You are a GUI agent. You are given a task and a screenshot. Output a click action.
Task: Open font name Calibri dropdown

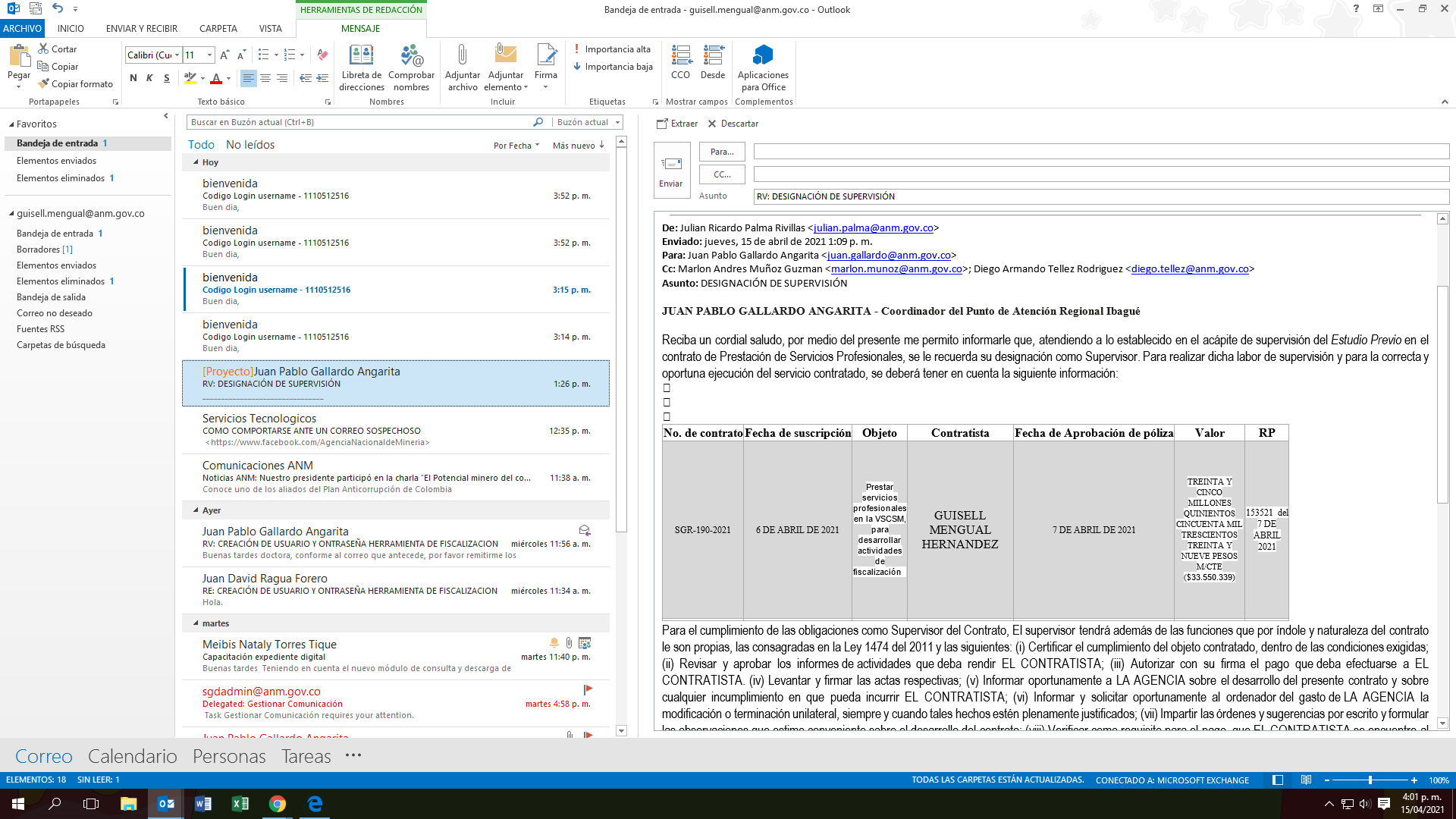[177, 55]
